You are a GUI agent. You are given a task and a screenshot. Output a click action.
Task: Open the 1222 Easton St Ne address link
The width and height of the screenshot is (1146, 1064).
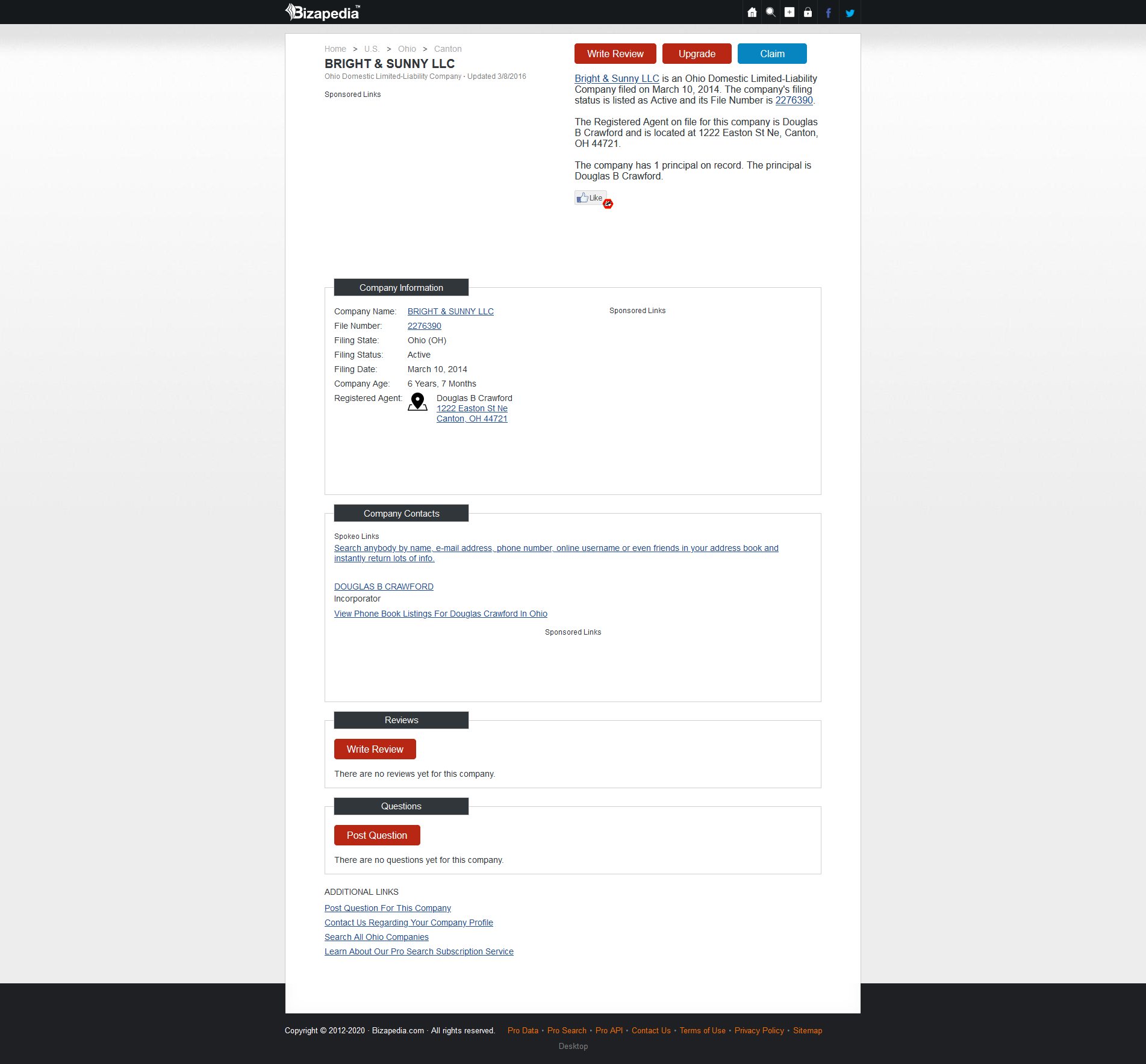point(472,408)
